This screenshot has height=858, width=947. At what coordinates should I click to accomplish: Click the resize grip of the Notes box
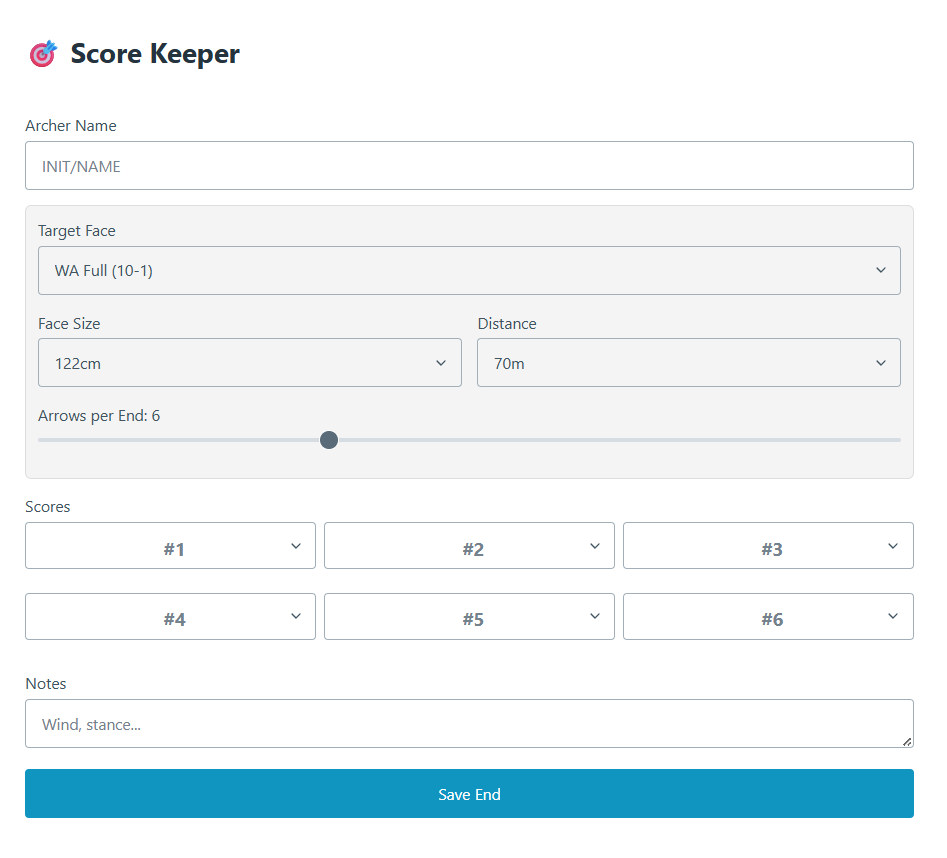908,744
